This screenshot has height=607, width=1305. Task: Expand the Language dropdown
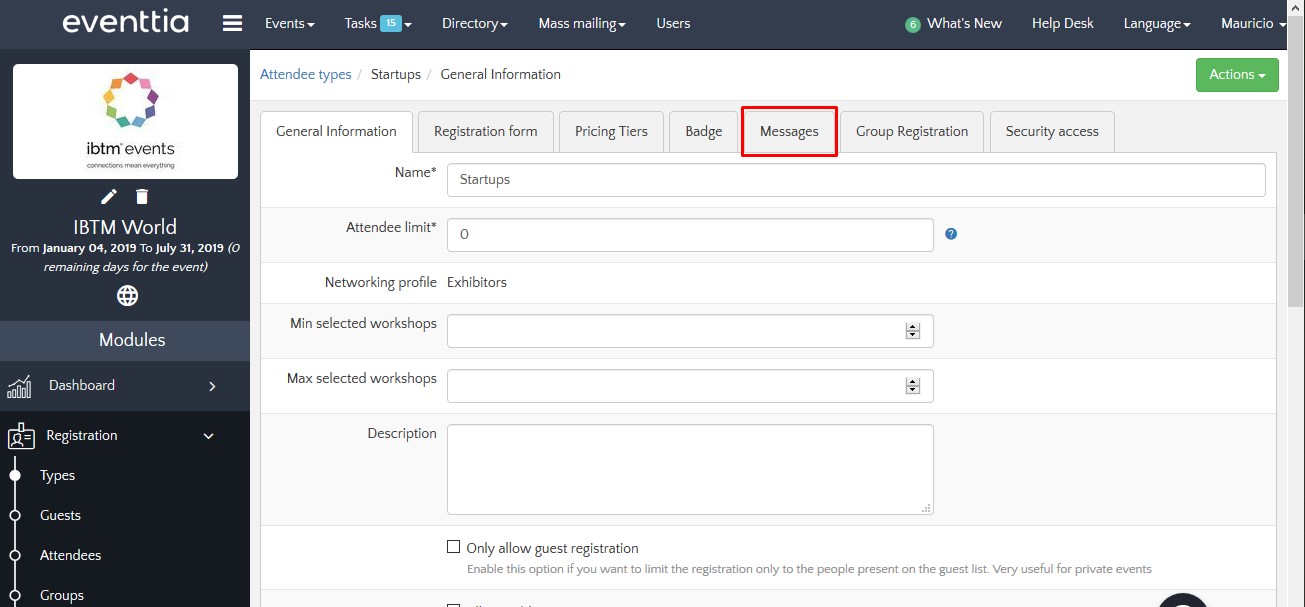(x=1156, y=23)
